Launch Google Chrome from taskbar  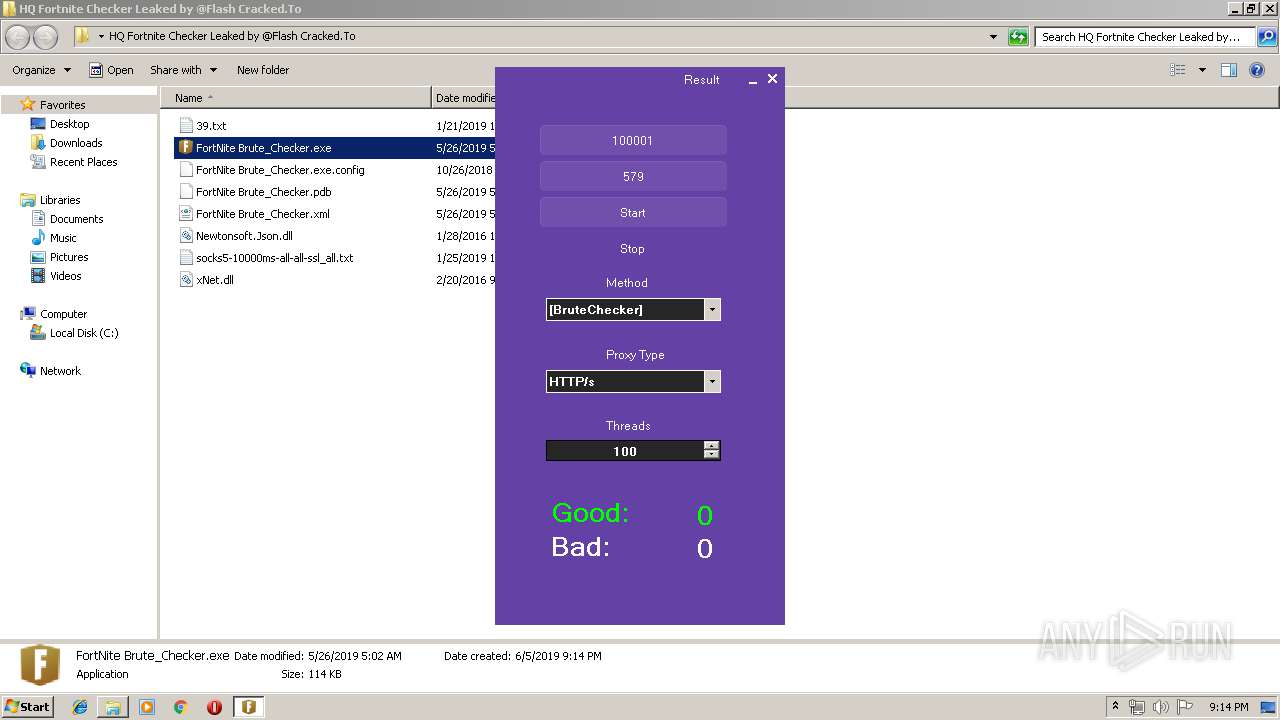coord(181,707)
